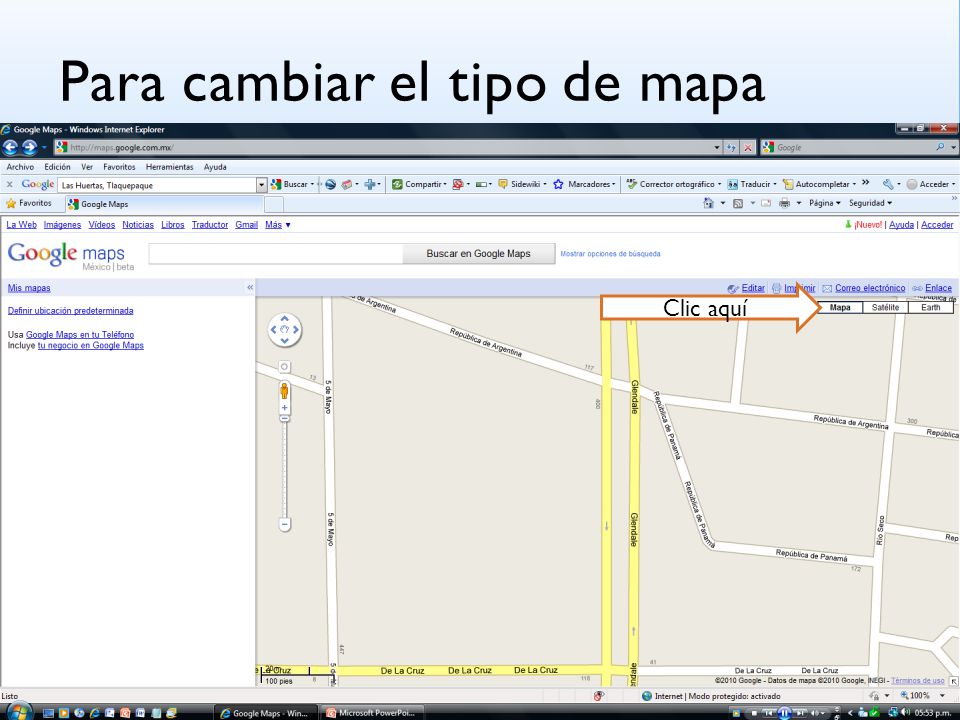Open the Imágenes link in the top bar
Image resolution: width=960 pixels, height=720 pixels.
click(x=62, y=225)
